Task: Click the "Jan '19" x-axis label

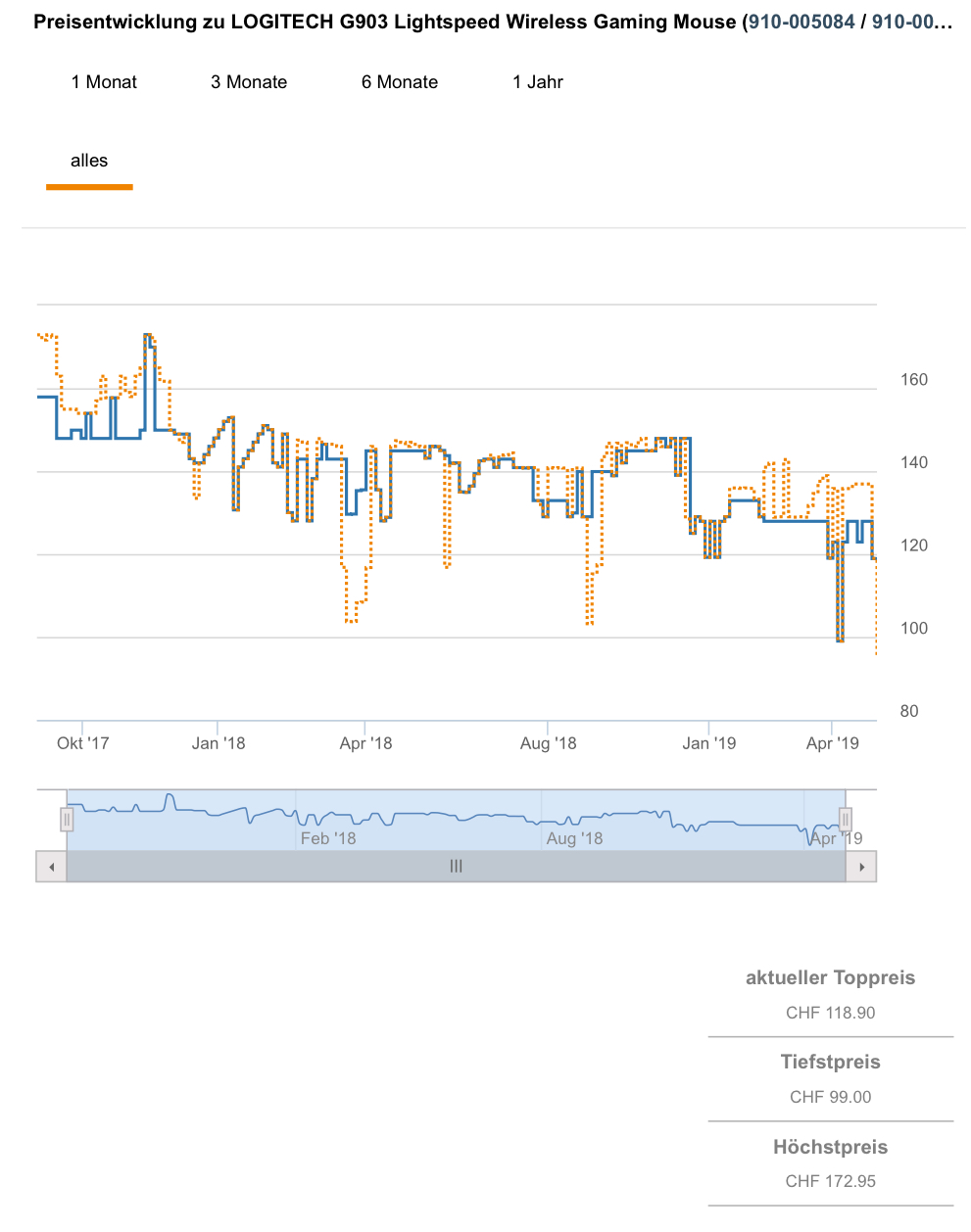Action: [x=709, y=743]
